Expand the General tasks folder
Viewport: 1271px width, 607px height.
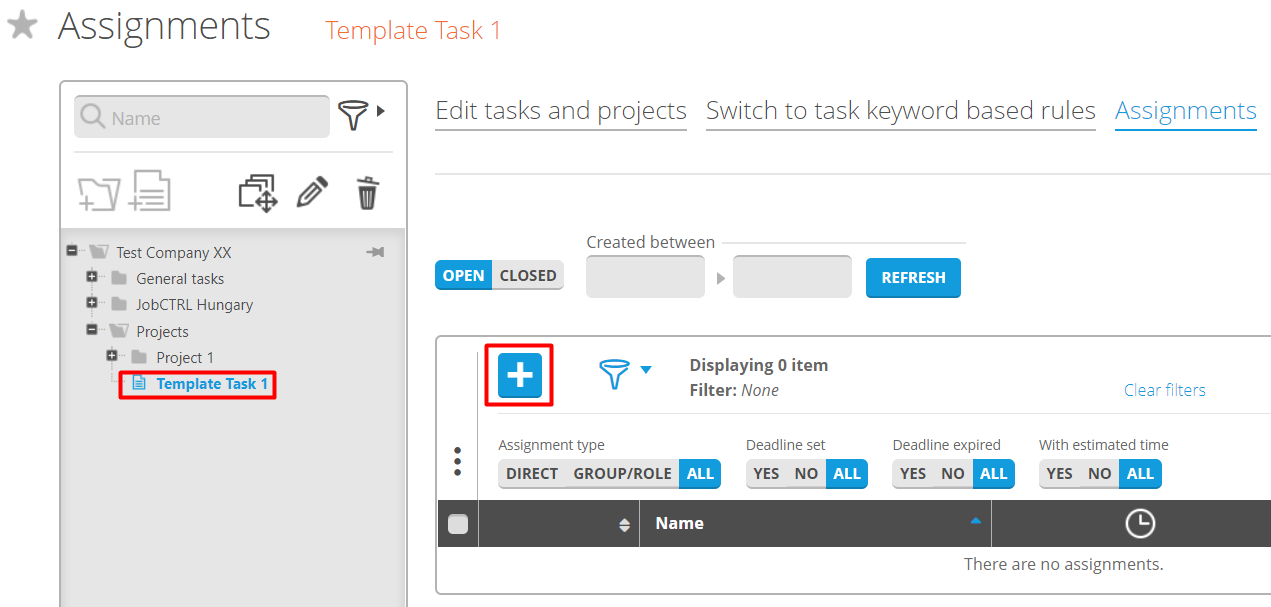pyautogui.click(x=92, y=277)
